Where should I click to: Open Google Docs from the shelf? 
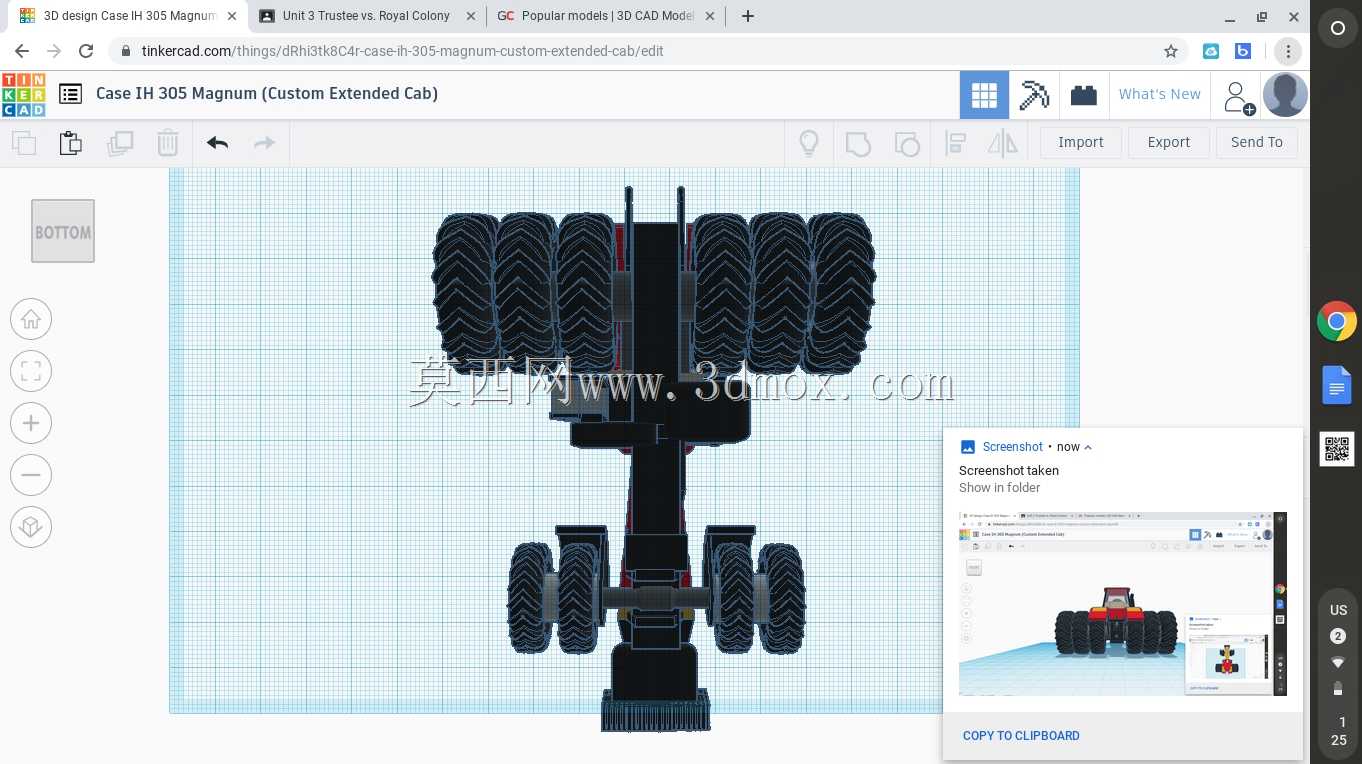(1337, 385)
